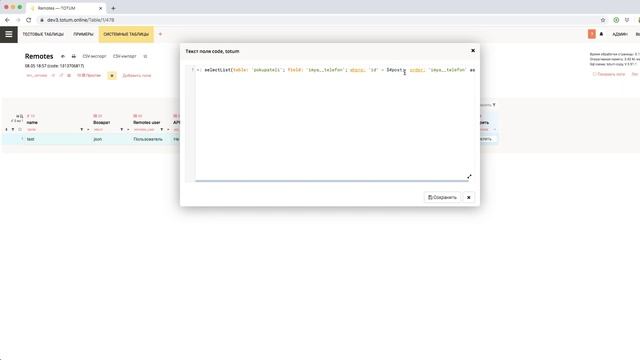Click the Remotes user column header
This screenshot has width=640, height=360.
pyautogui.click(x=147, y=122)
